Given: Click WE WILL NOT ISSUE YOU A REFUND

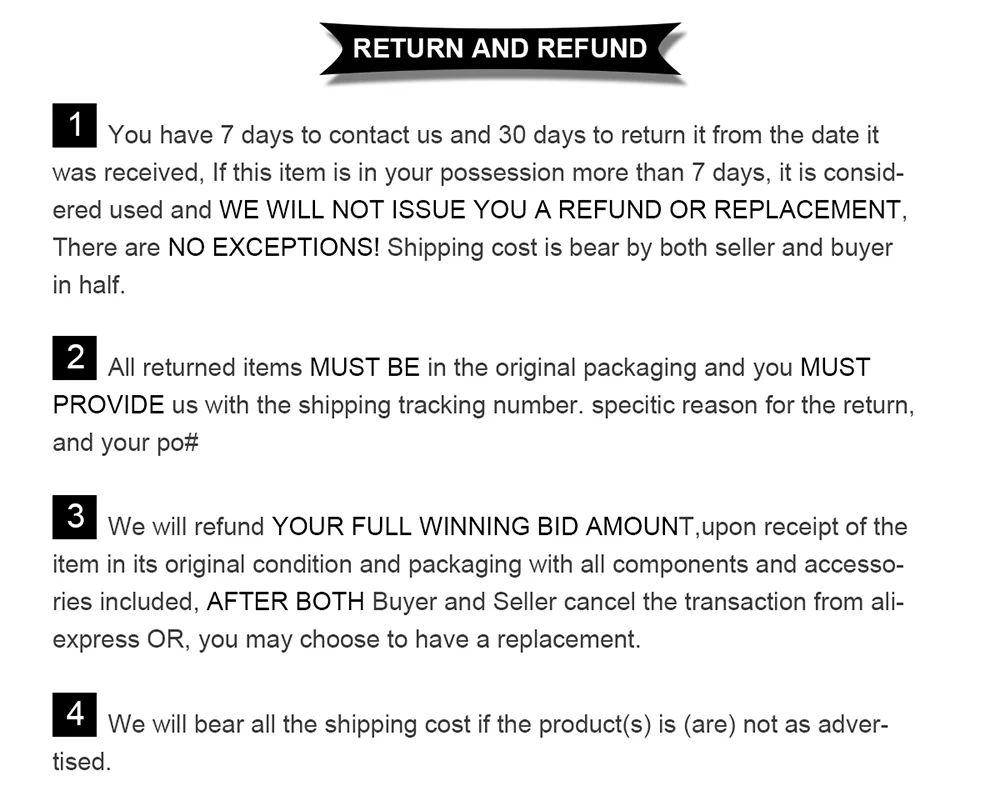Looking at the screenshot, I should click(440, 210).
